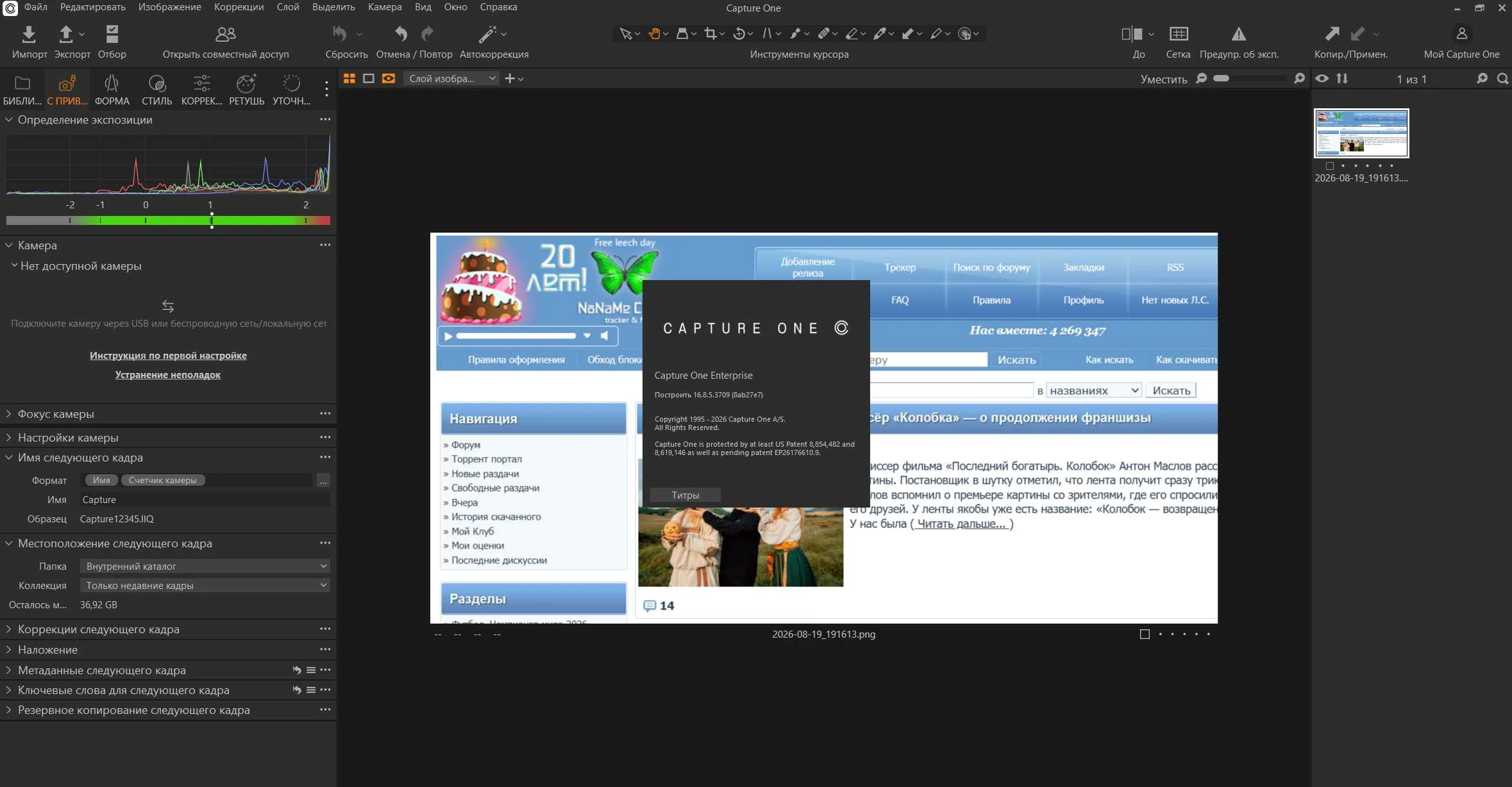
Task: Select the mask brush cursor tool
Action: 795,33
